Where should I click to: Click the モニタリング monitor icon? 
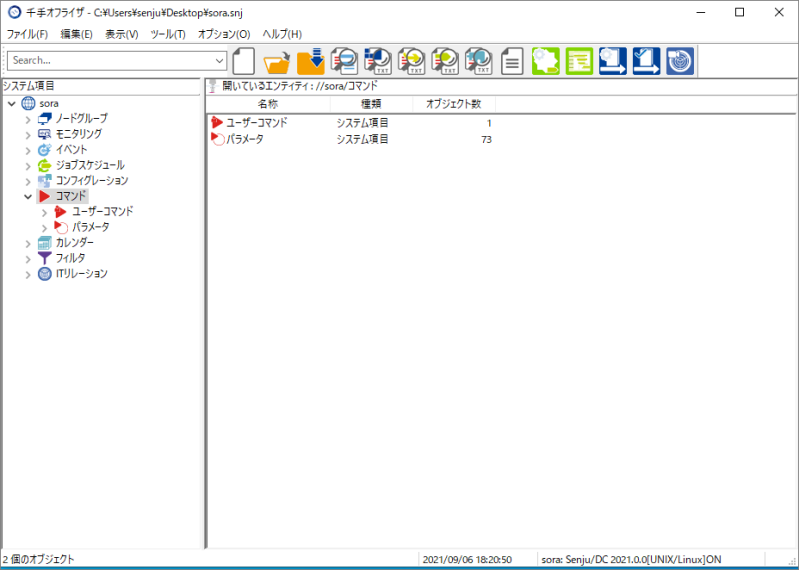(x=45, y=134)
